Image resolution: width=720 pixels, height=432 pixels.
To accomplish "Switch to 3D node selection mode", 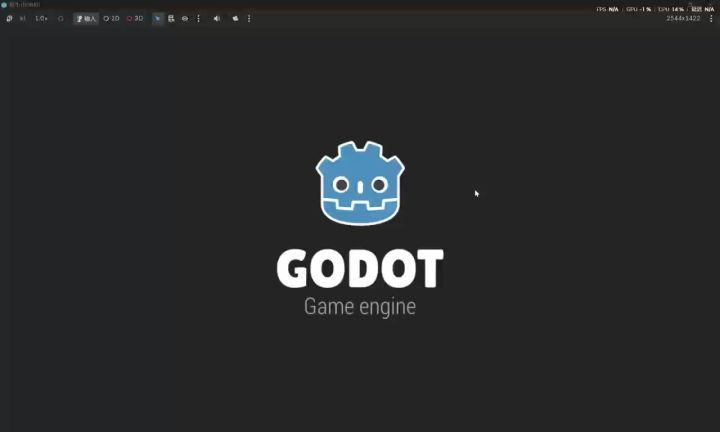I will [135, 18].
